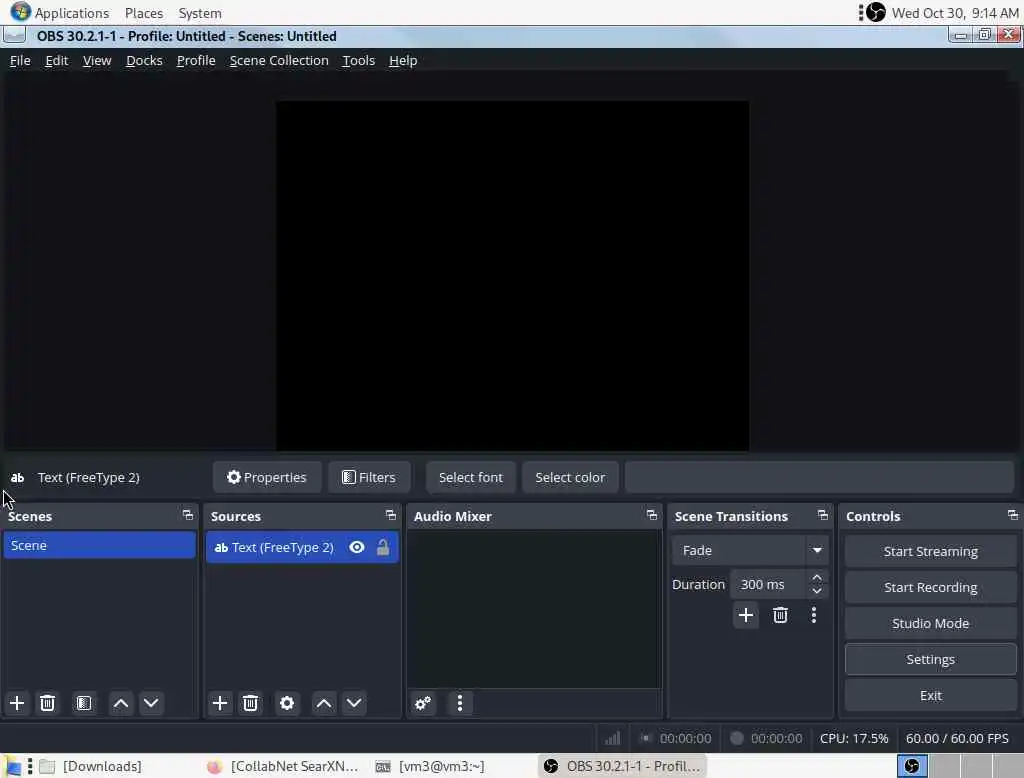Click the black preview canvas

pos(513,275)
